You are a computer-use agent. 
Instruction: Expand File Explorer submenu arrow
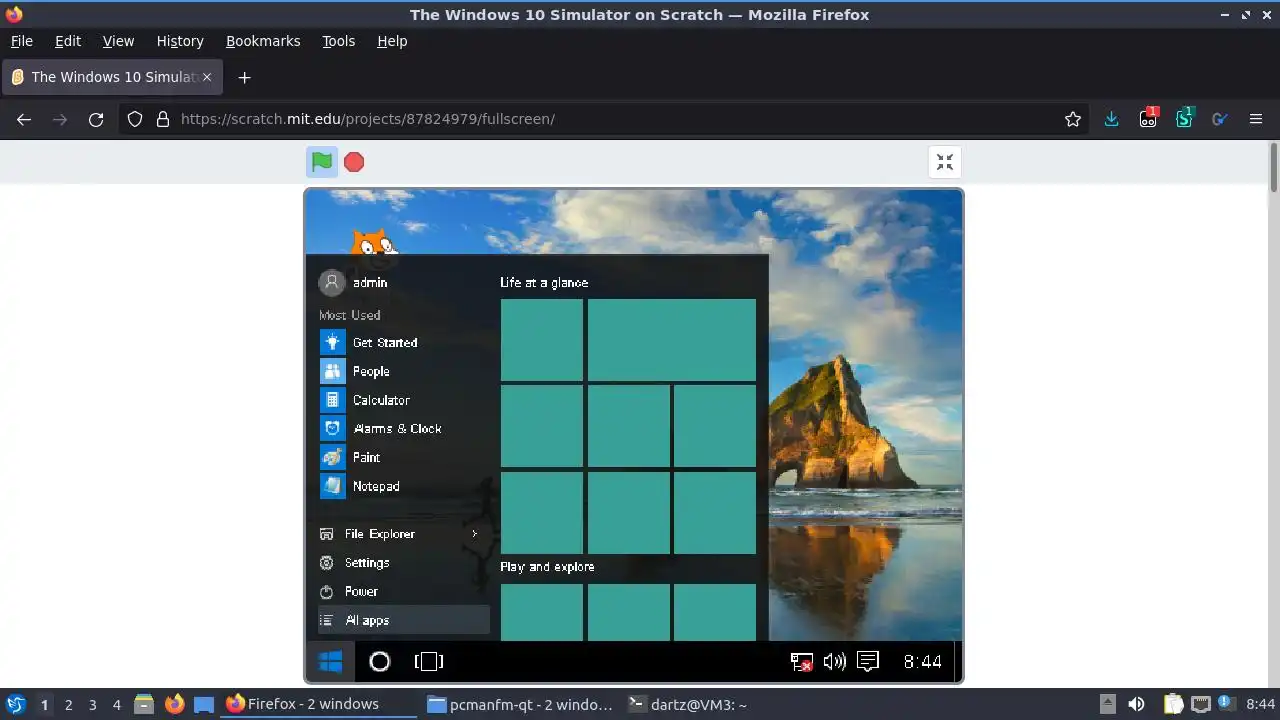pos(475,534)
